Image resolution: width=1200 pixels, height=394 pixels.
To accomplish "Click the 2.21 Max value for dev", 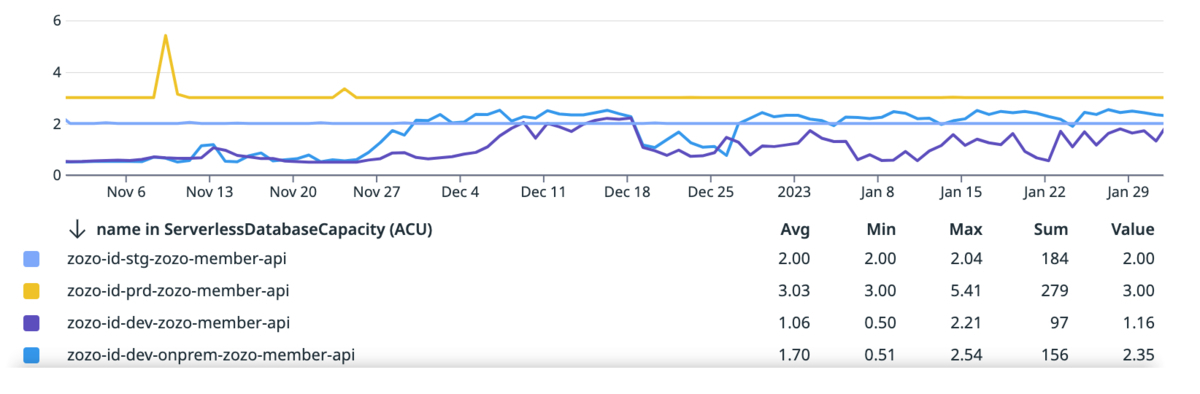I will (x=966, y=323).
